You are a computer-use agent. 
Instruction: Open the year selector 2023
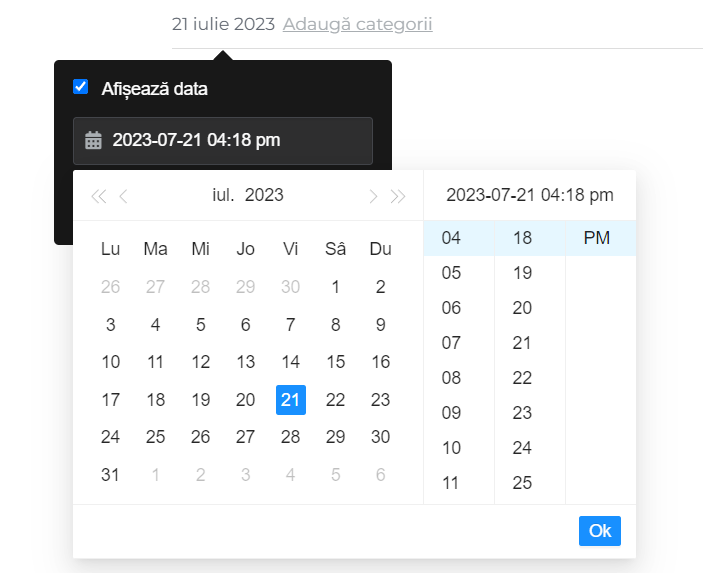[264, 195]
